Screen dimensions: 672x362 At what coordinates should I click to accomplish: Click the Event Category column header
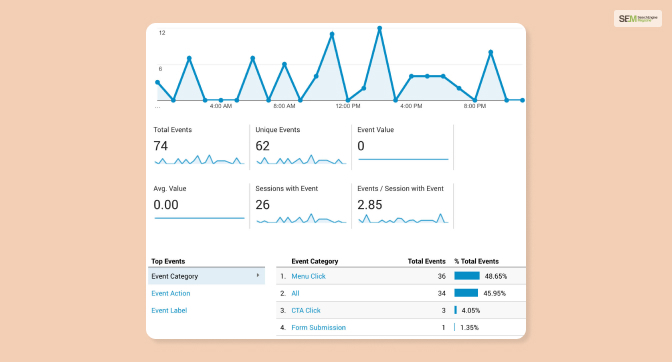[x=315, y=261]
